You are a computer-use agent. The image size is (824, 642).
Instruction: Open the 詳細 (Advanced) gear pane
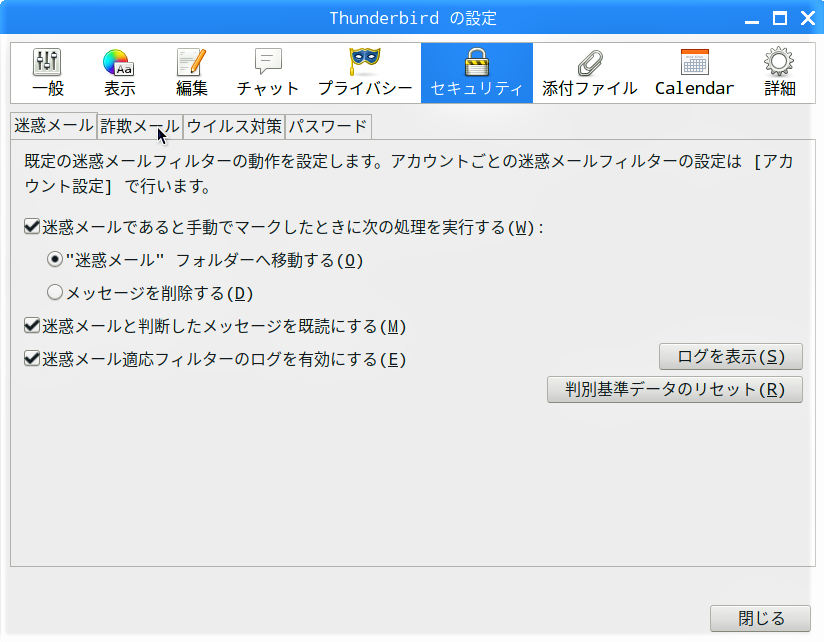779,73
